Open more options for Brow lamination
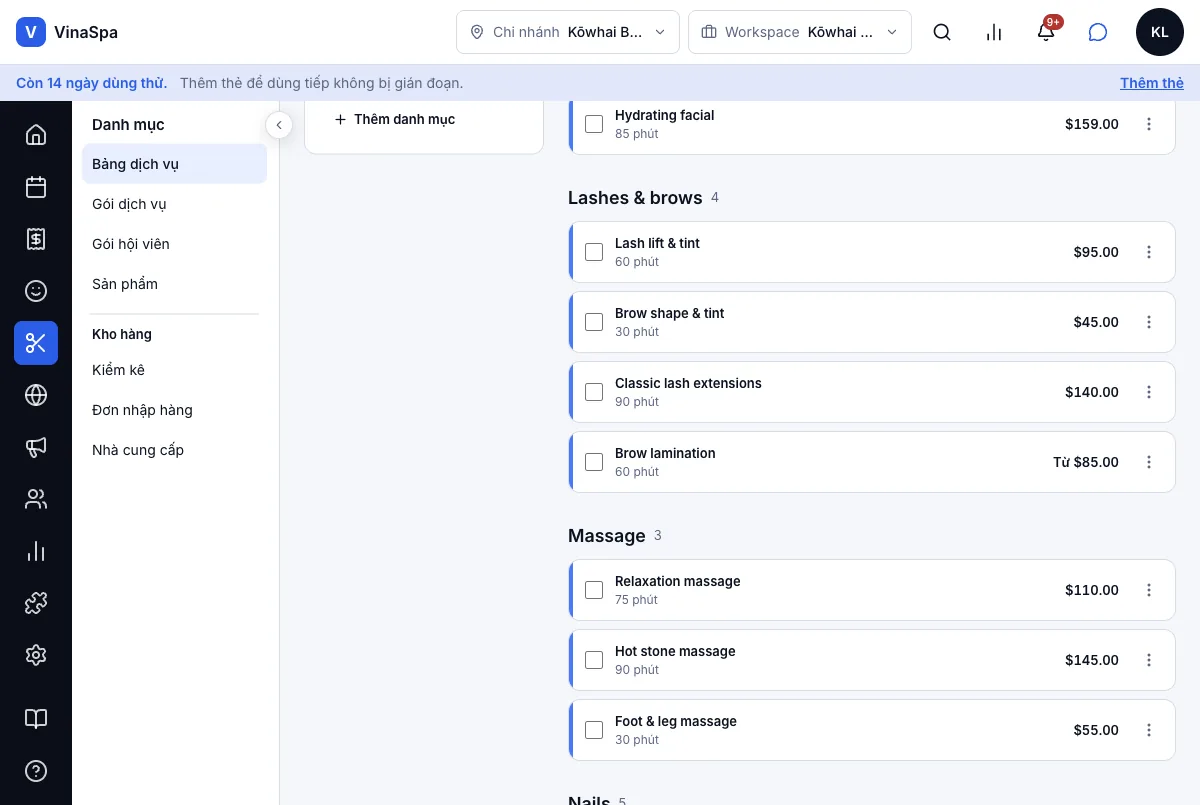This screenshot has width=1200, height=805. point(1149,462)
